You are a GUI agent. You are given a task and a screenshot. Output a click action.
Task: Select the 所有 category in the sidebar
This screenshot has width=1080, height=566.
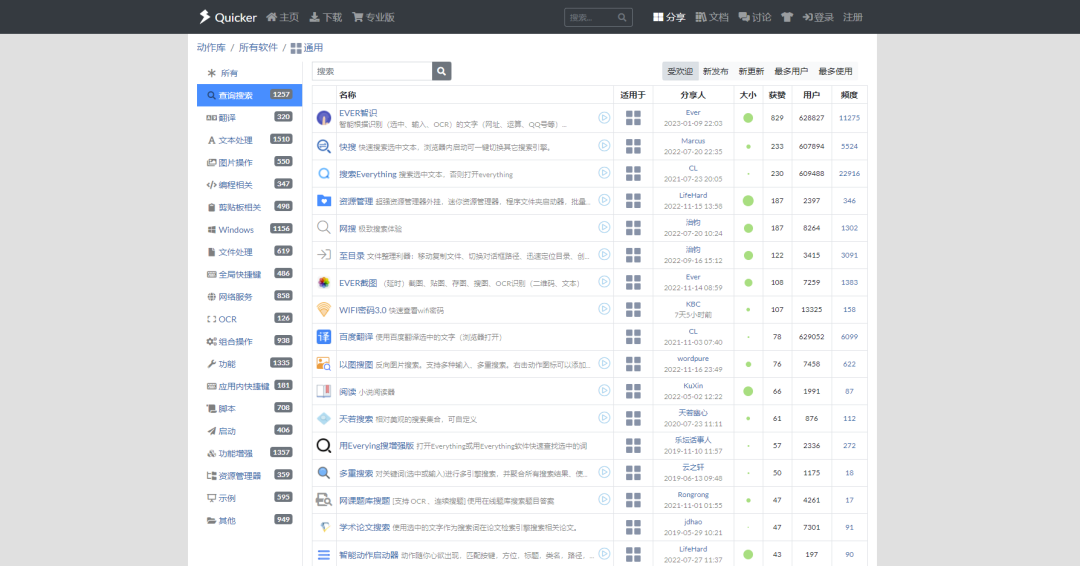[249, 73]
